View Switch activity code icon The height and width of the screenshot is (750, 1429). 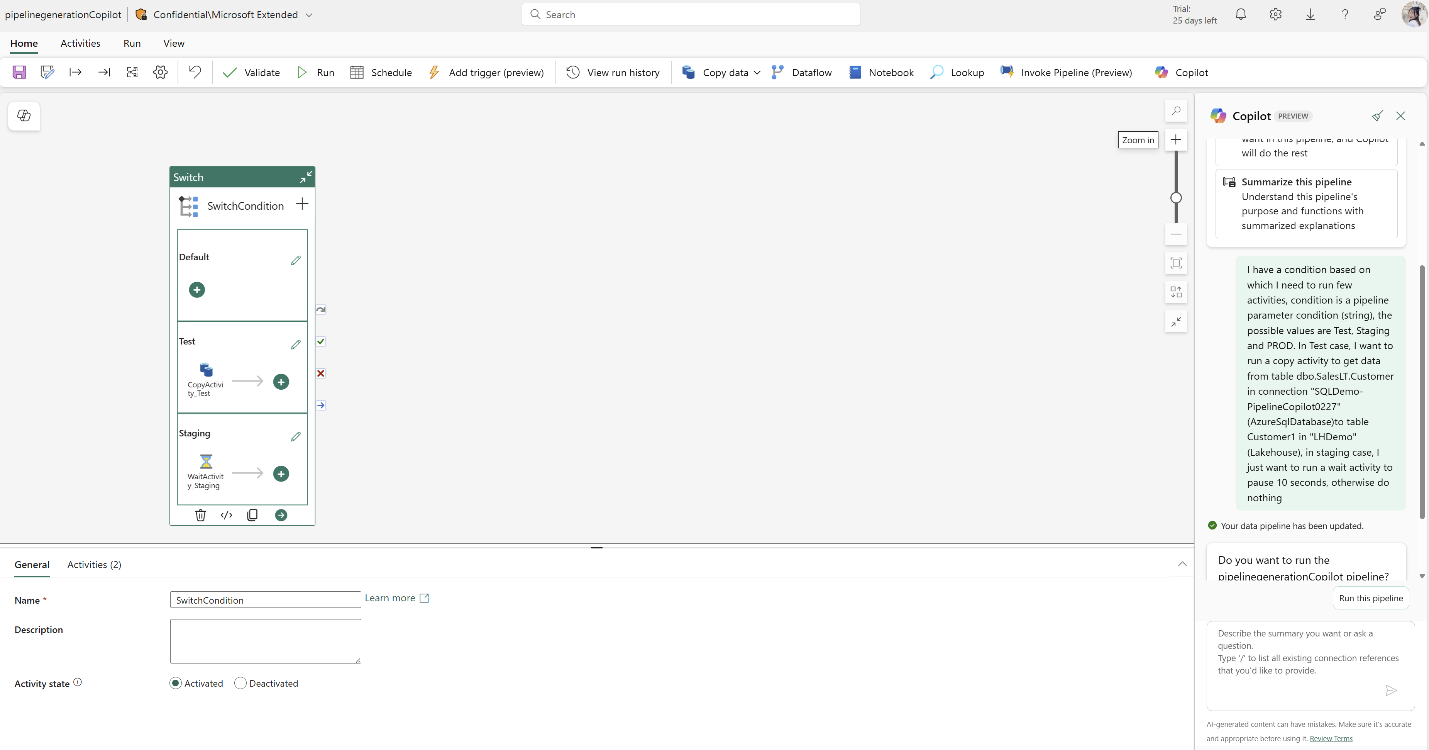tap(226, 515)
